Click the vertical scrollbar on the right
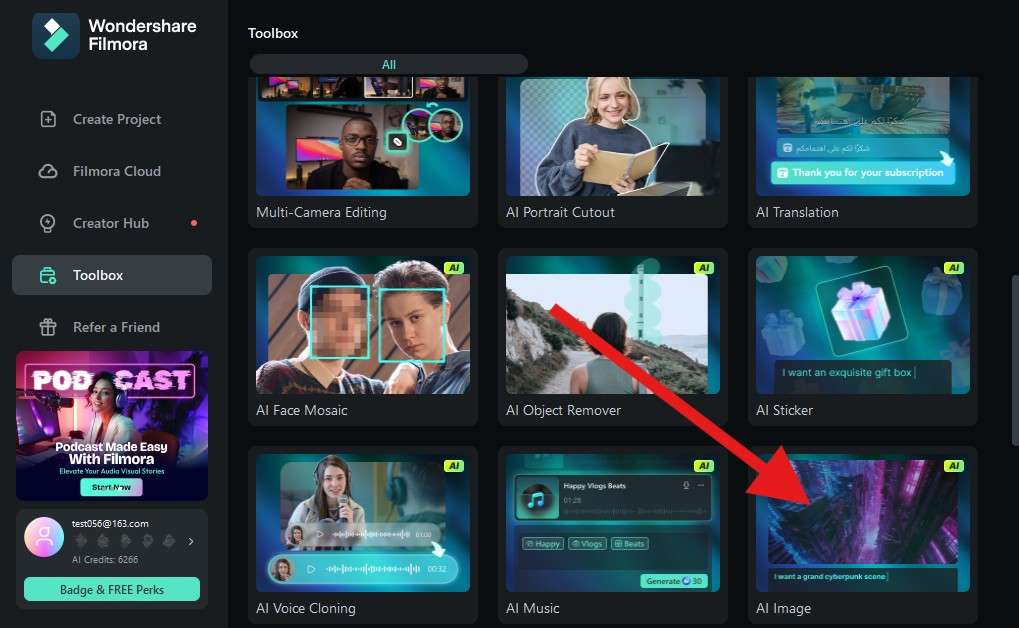 click(x=1015, y=361)
